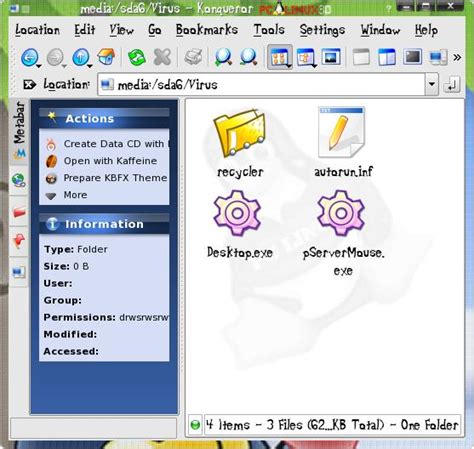This screenshot has width=474, height=449.
Task: Open the Bookmarks menu
Action: (x=207, y=30)
